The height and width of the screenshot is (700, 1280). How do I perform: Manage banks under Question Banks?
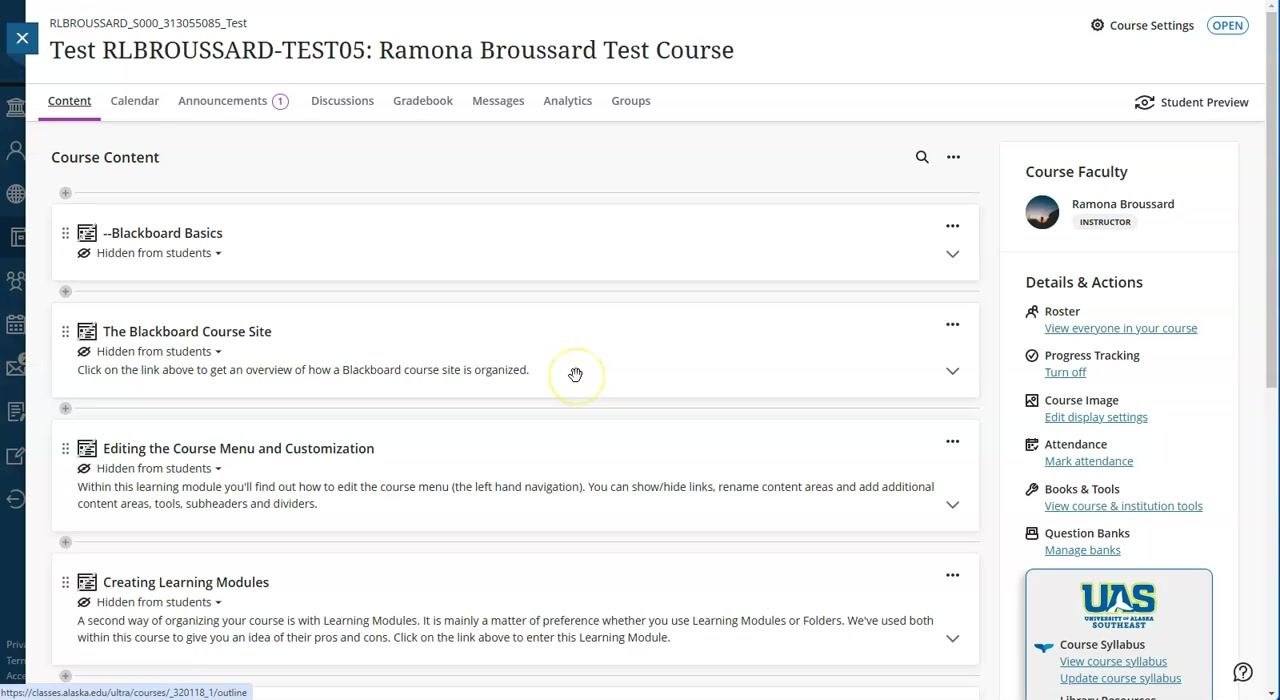tap(1083, 550)
